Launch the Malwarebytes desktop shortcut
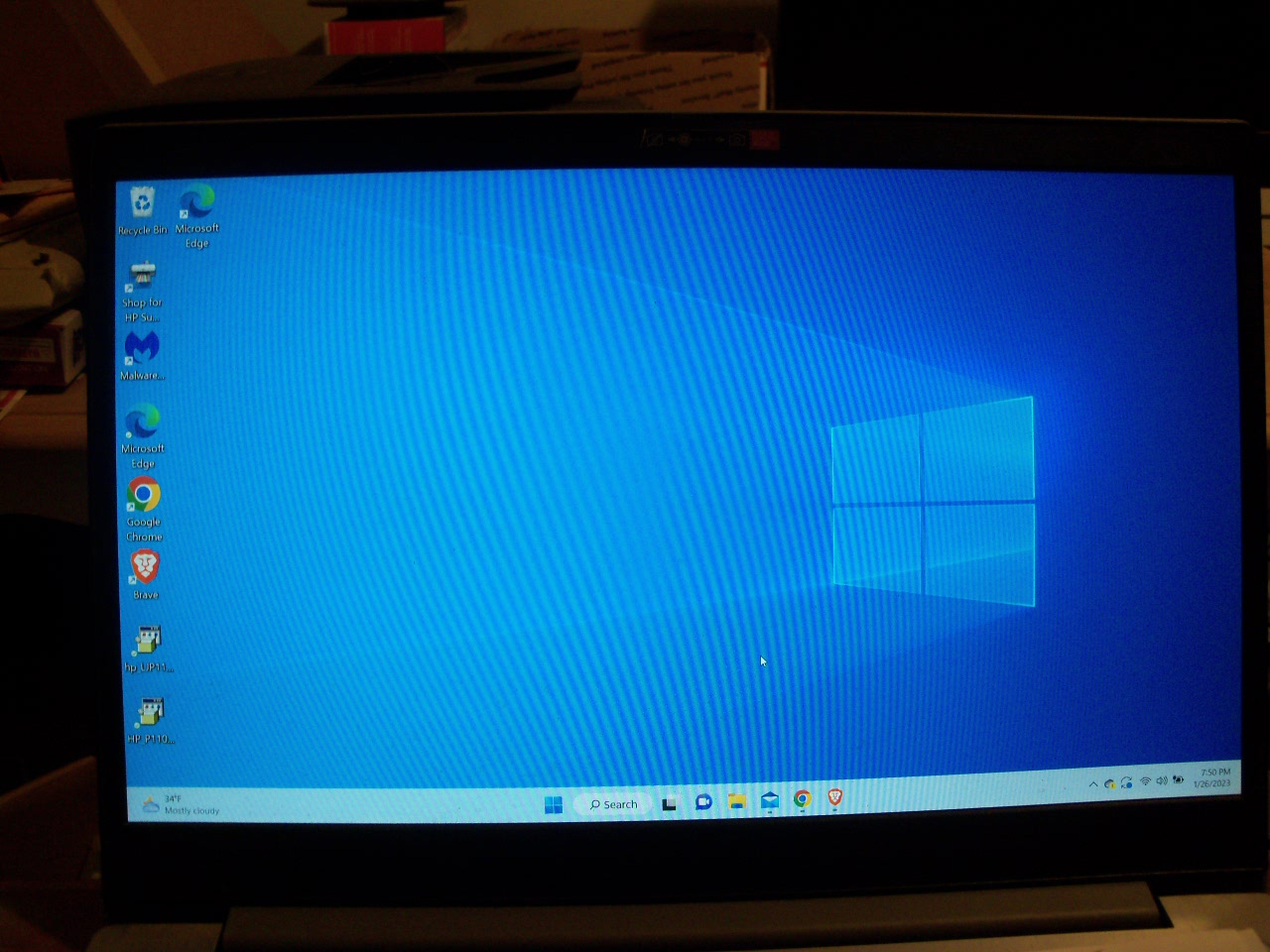Viewport: 1270px width, 952px height. tap(142, 356)
